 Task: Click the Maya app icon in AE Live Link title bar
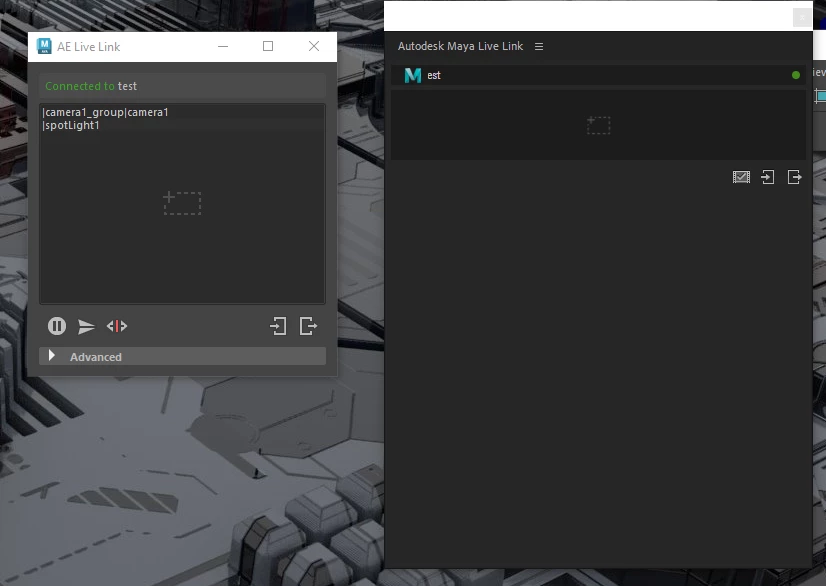(x=44, y=46)
